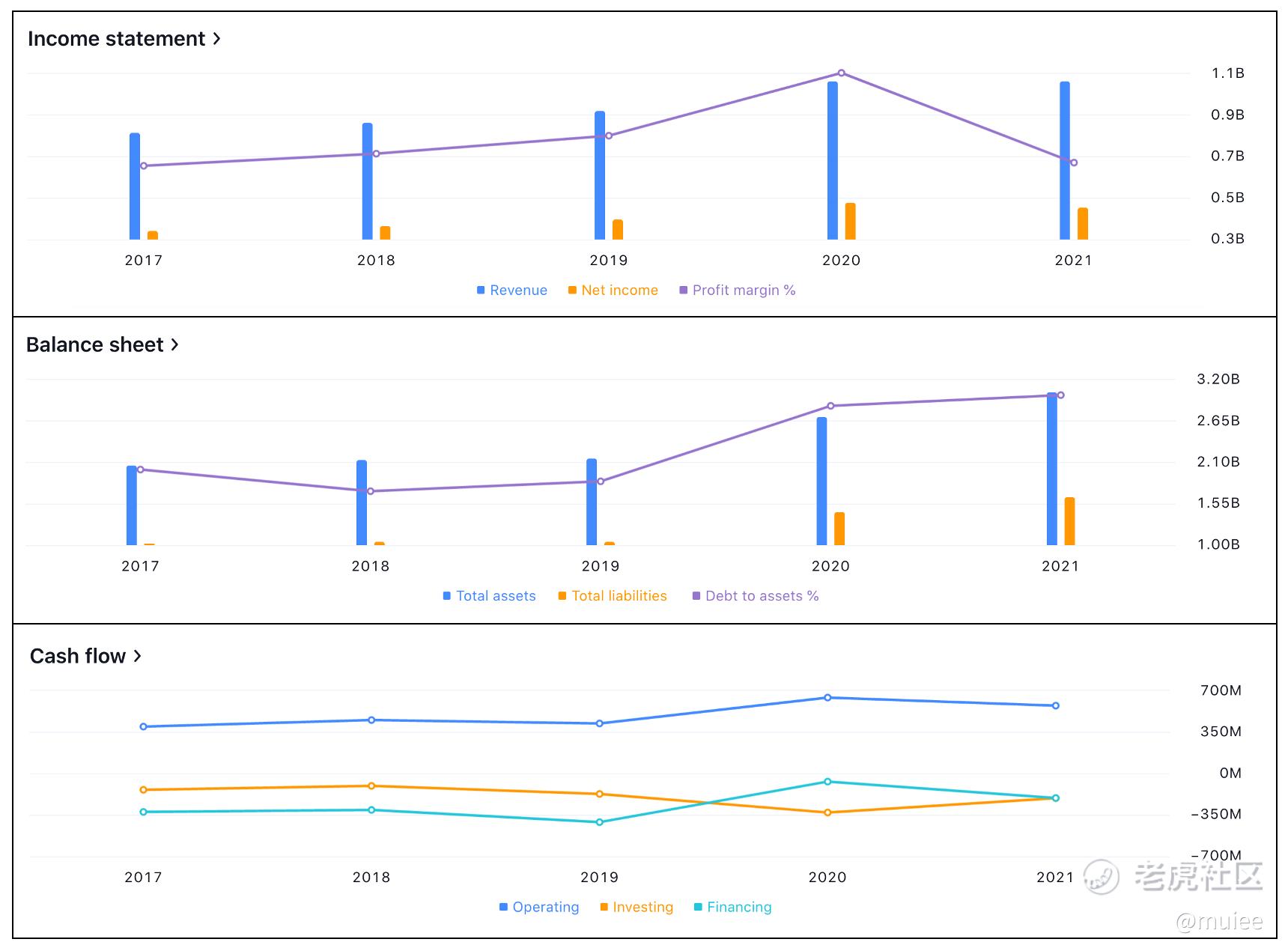Image resolution: width=1288 pixels, height=951 pixels.
Task: Toggle the Net income legend label
Action: click(x=619, y=291)
